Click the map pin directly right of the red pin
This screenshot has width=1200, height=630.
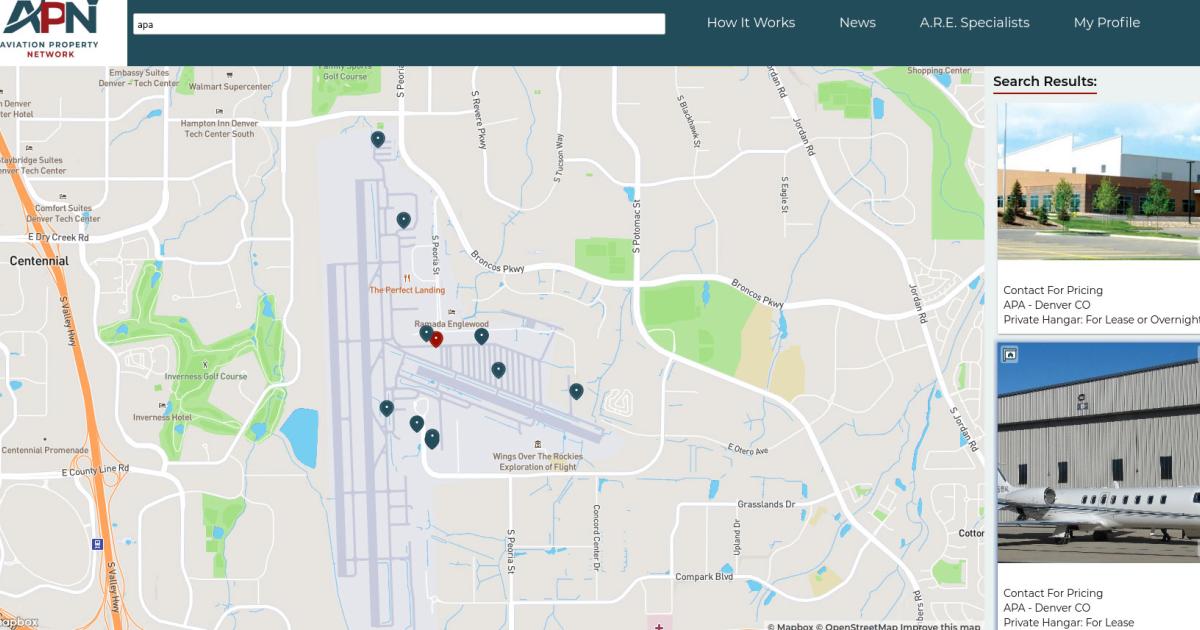[x=481, y=336]
